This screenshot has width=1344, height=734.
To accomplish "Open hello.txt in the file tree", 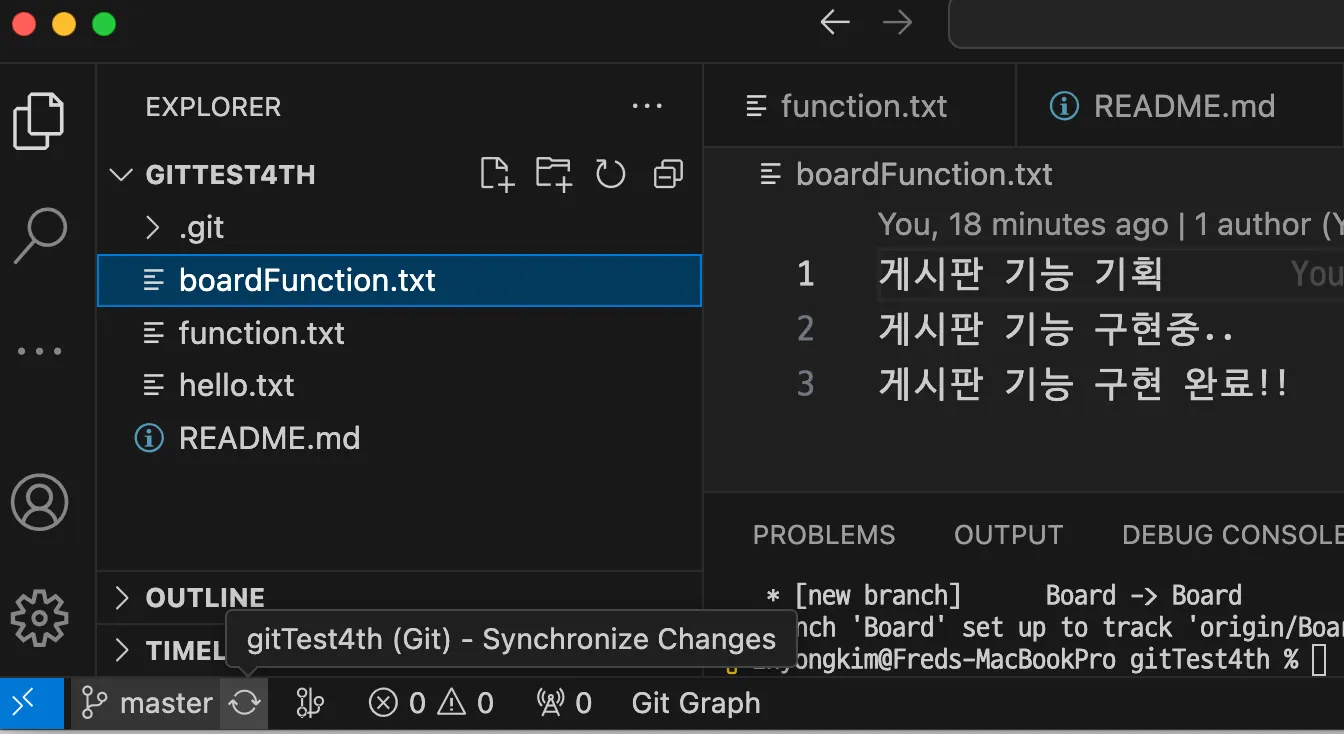I will 236,386.
